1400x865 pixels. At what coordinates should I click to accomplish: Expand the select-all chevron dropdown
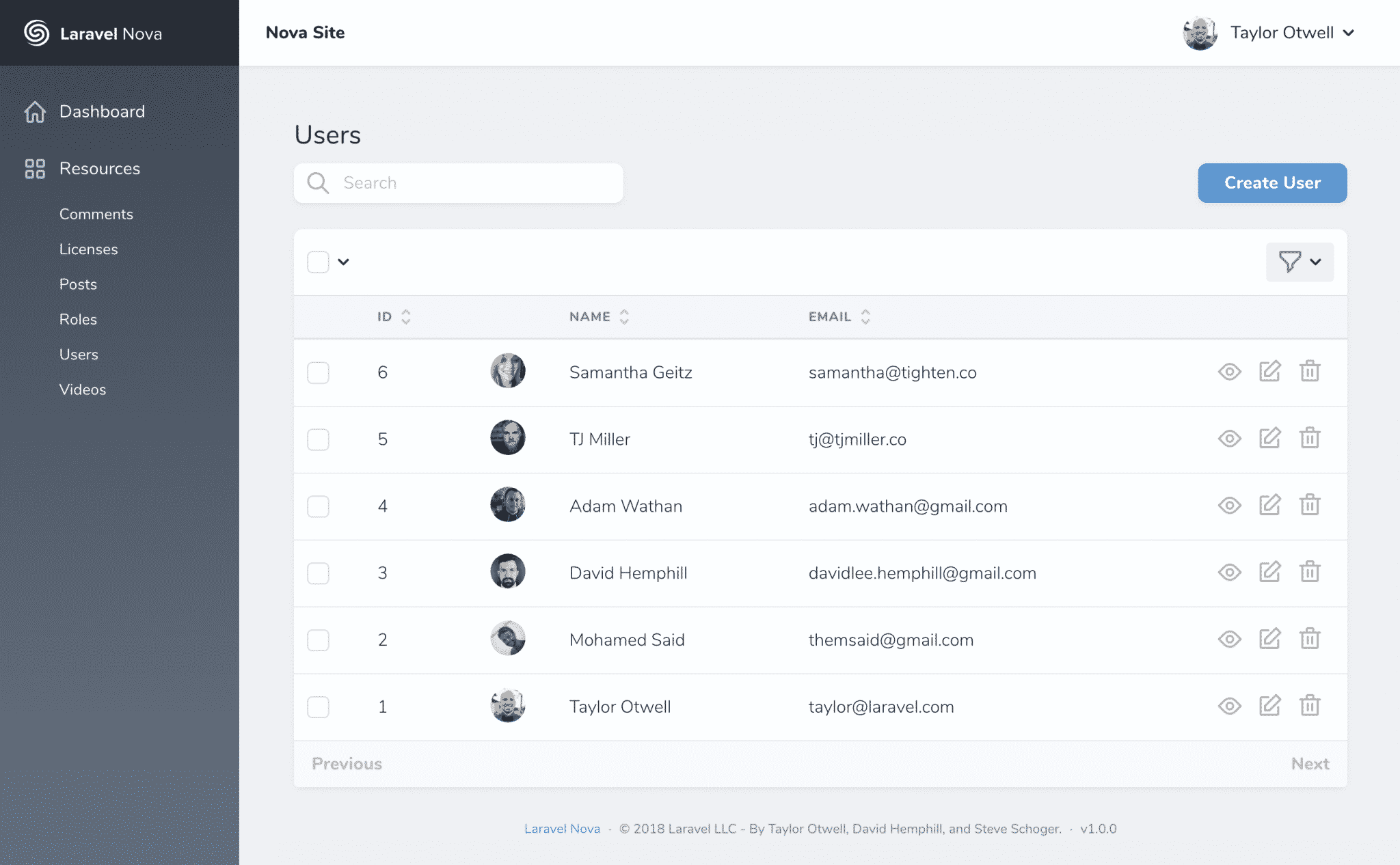pos(343,262)
